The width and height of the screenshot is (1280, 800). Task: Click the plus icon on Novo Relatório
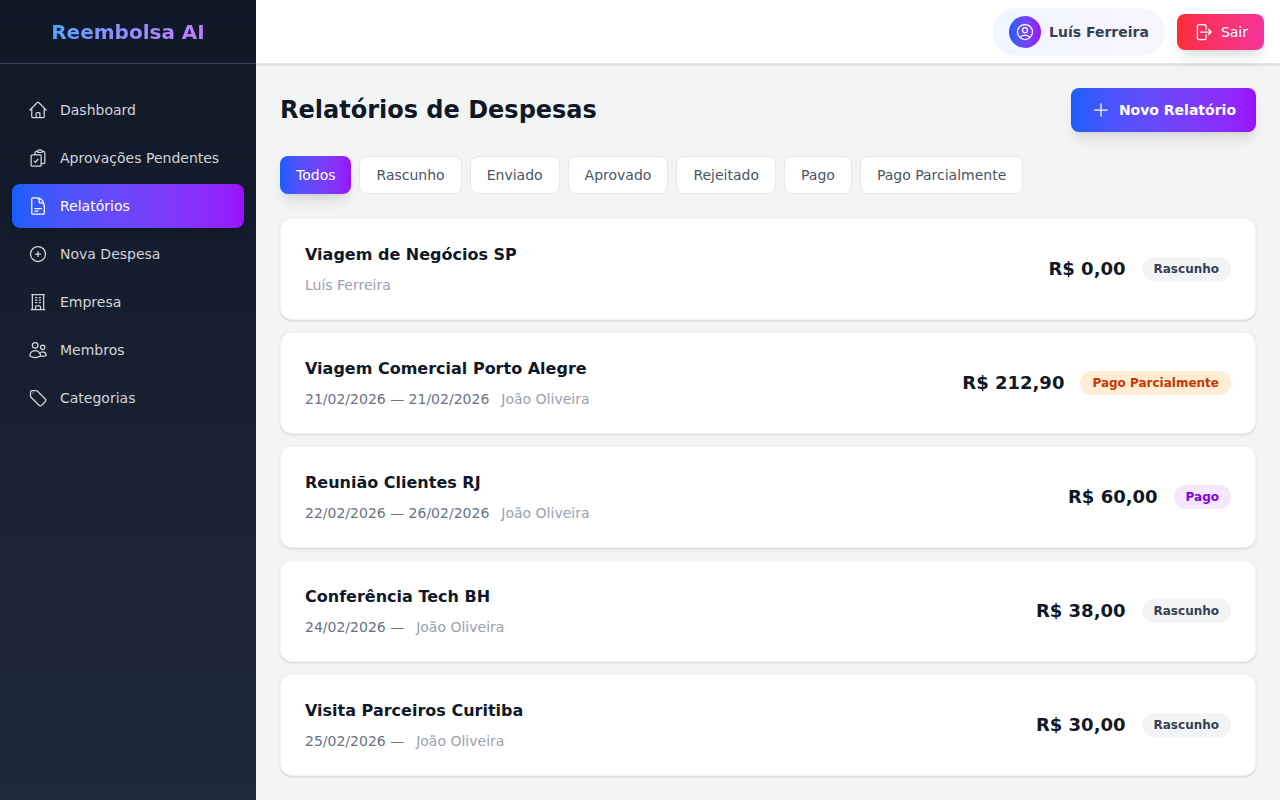pyautogui.click(x=1099, y=109)
